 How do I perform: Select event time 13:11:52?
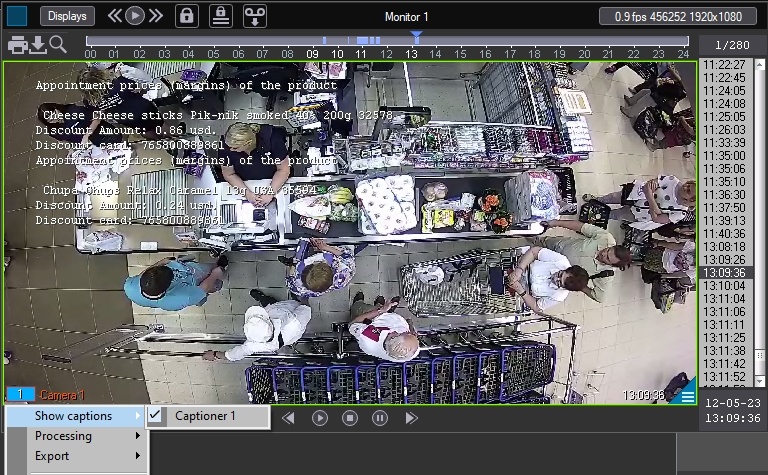(724, 377)
